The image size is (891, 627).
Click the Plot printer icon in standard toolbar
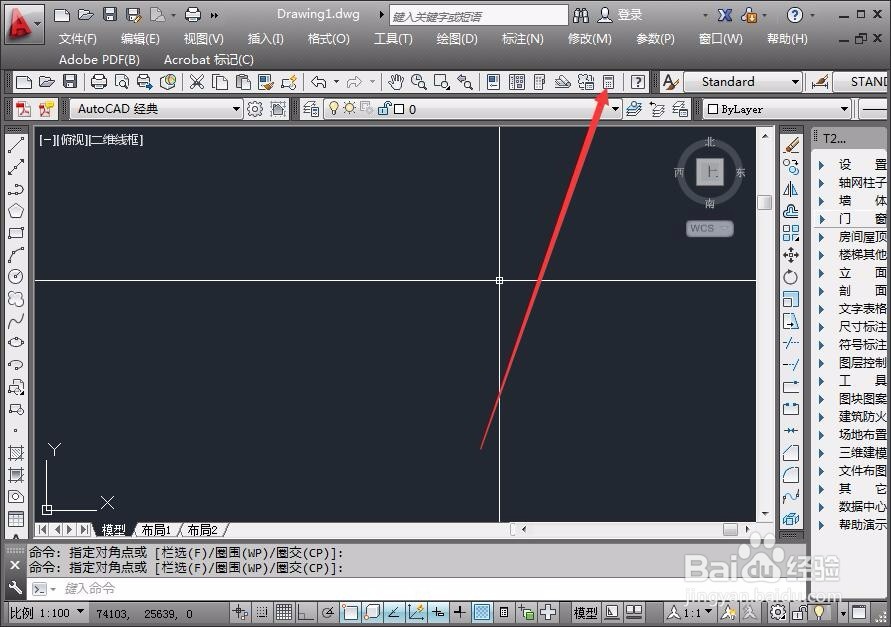pos(99,82)
